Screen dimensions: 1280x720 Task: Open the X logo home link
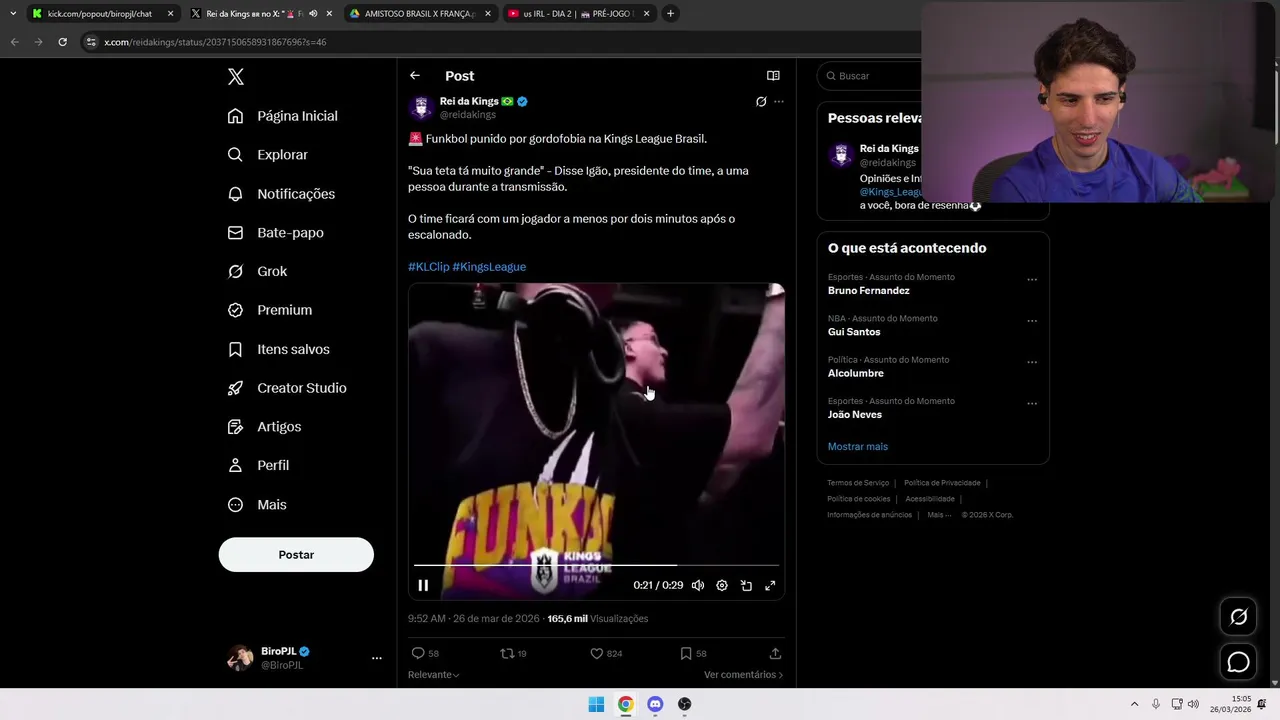tap(236, 77)
